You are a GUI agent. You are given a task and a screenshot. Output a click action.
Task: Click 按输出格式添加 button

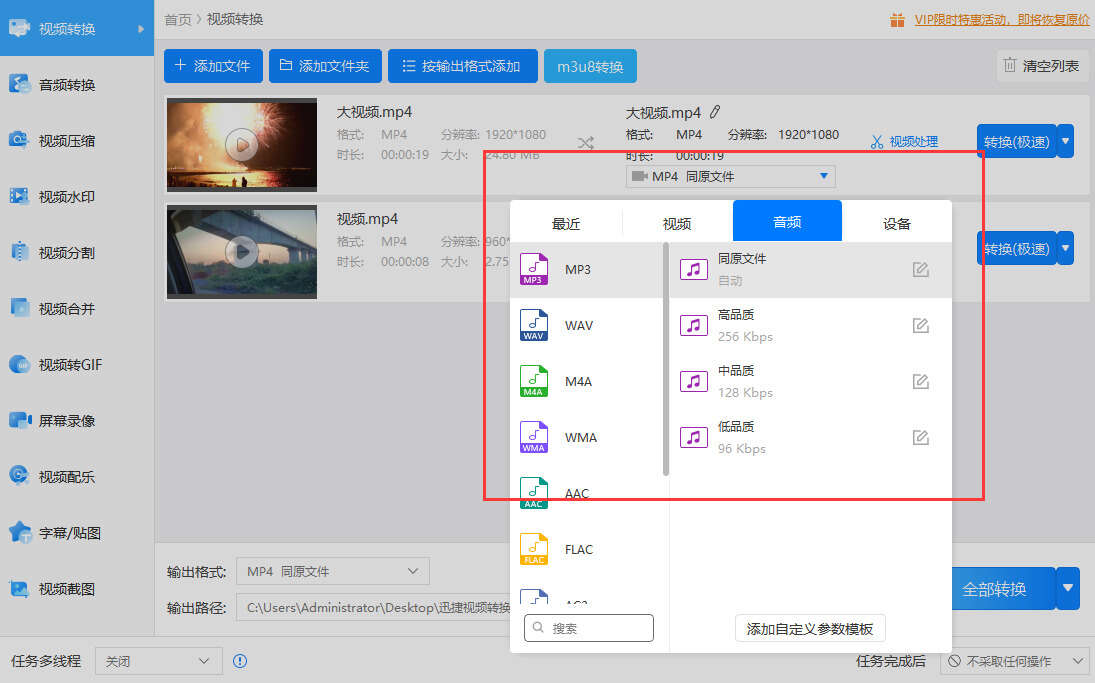463,66
